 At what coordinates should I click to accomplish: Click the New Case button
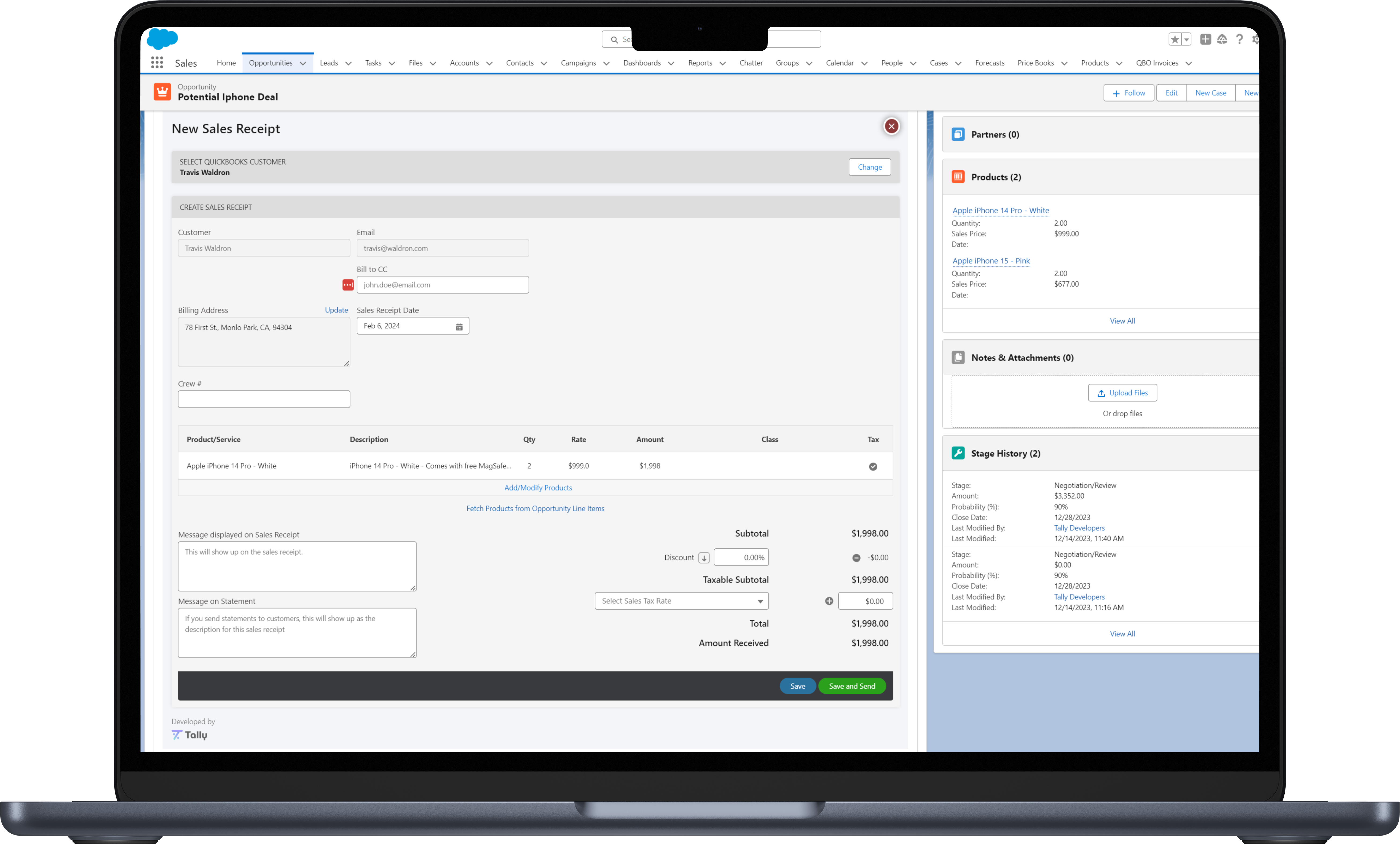tap(1211, 93)
